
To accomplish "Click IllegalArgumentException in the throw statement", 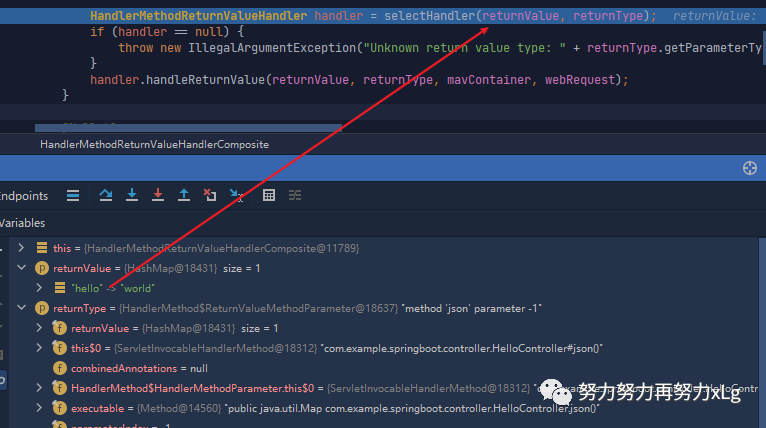I will (x=273, y=48).
